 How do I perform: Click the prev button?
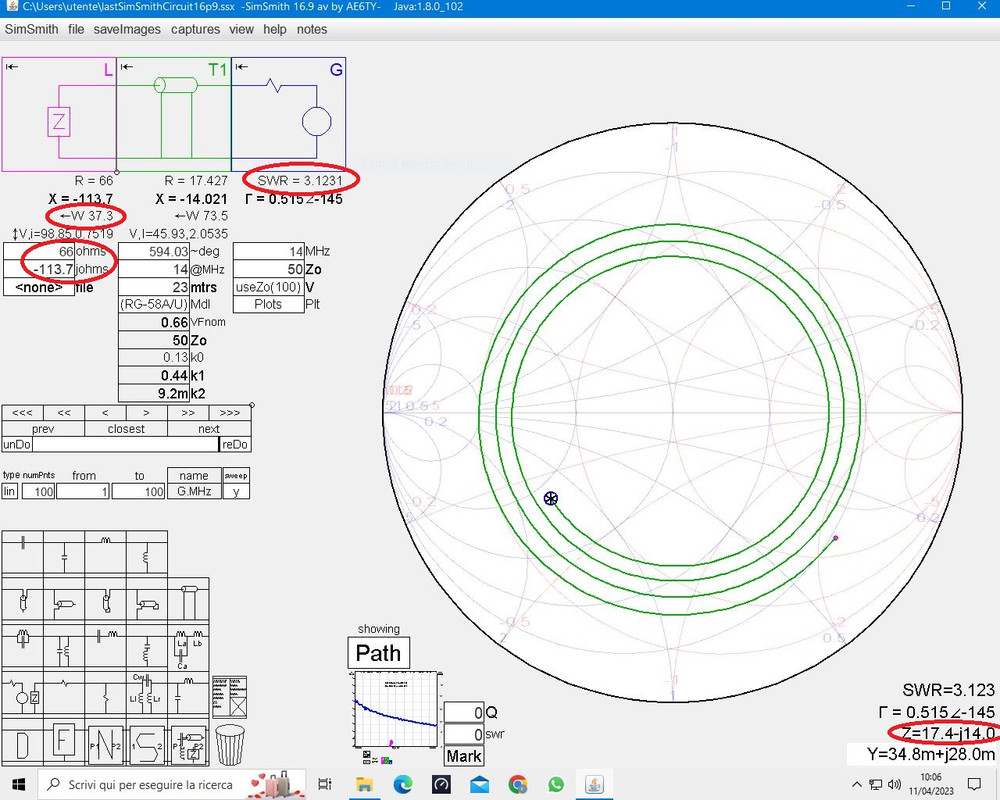point(43,429)
